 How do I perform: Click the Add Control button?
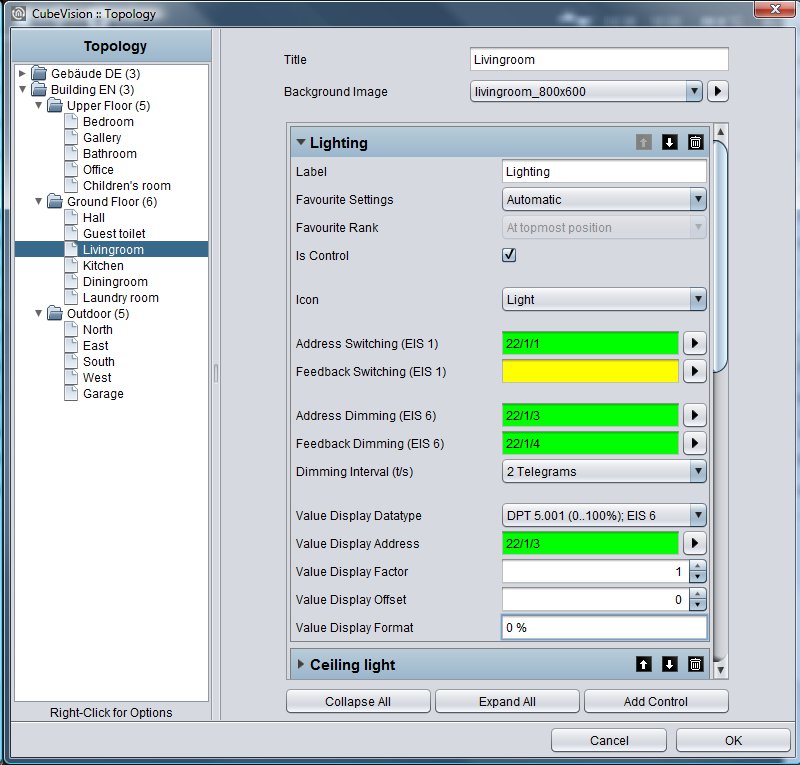pos(656,702)
